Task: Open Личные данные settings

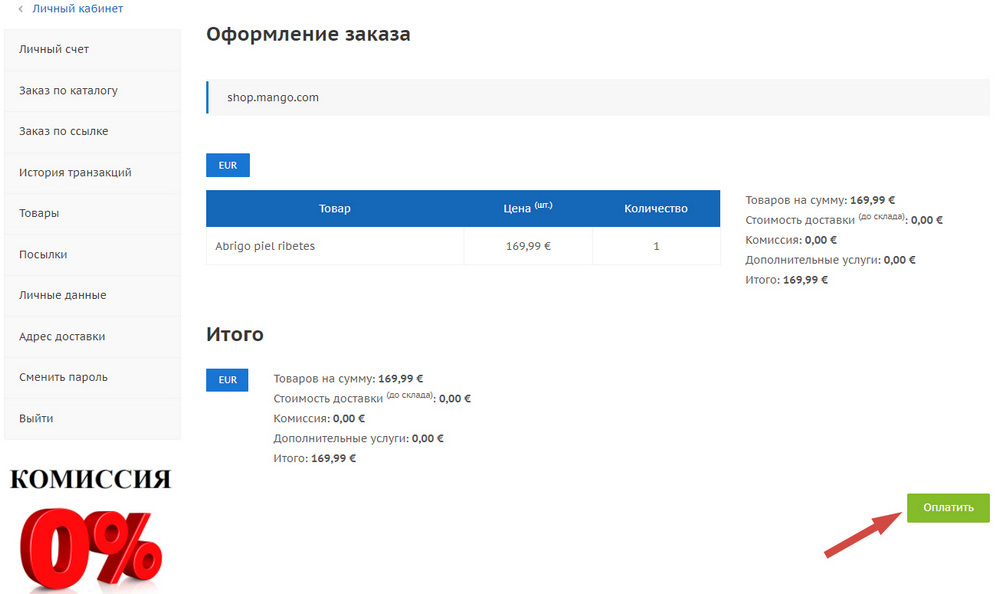Action: click(60, 295)
